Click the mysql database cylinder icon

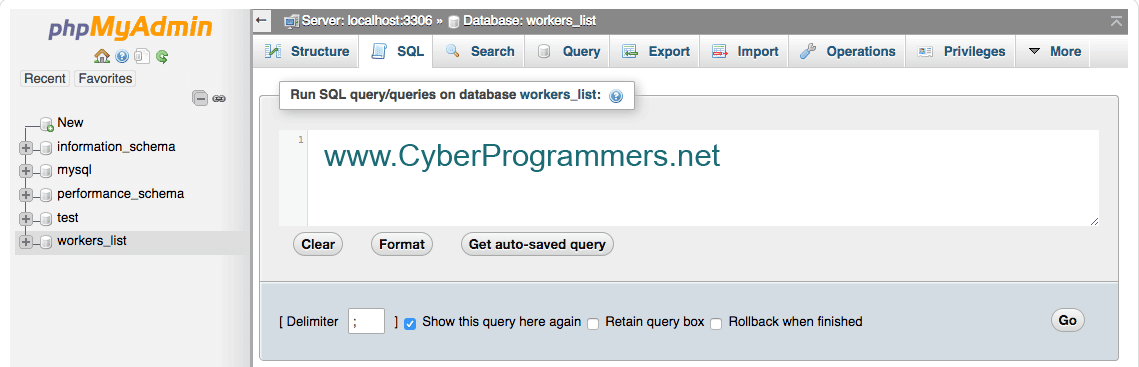point(45,172)
